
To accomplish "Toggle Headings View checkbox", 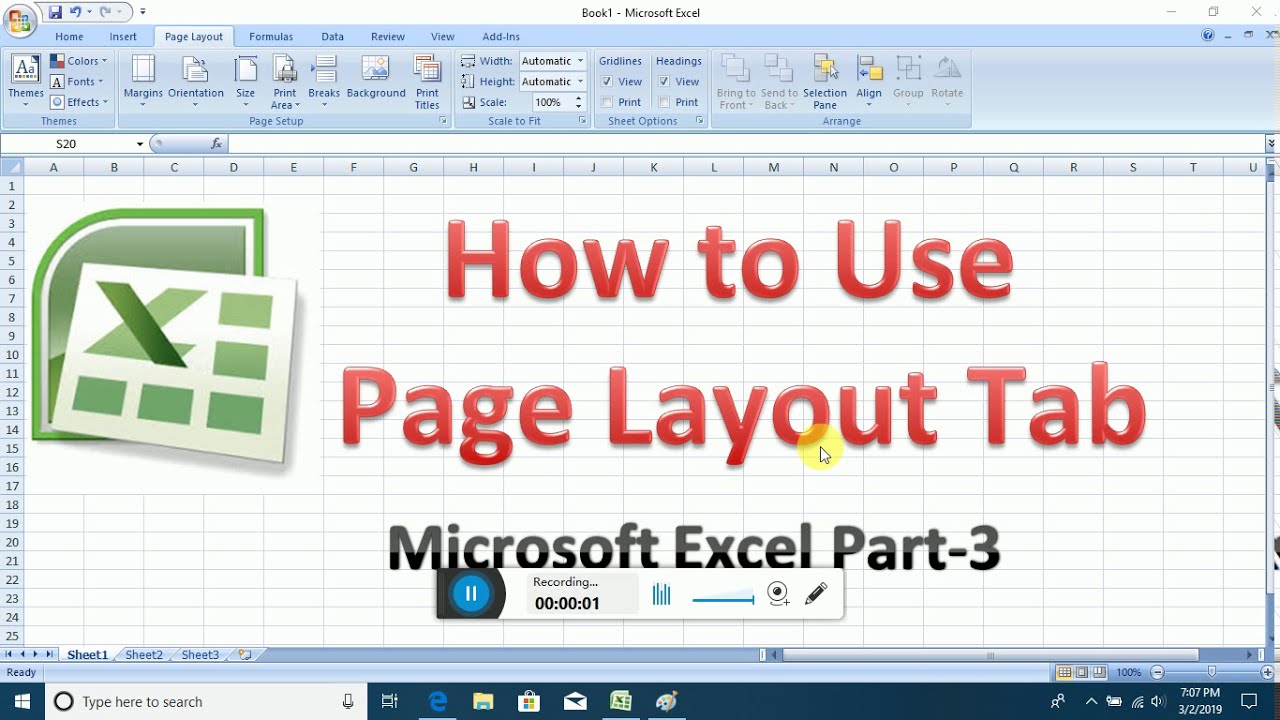I will pos(664,82).
